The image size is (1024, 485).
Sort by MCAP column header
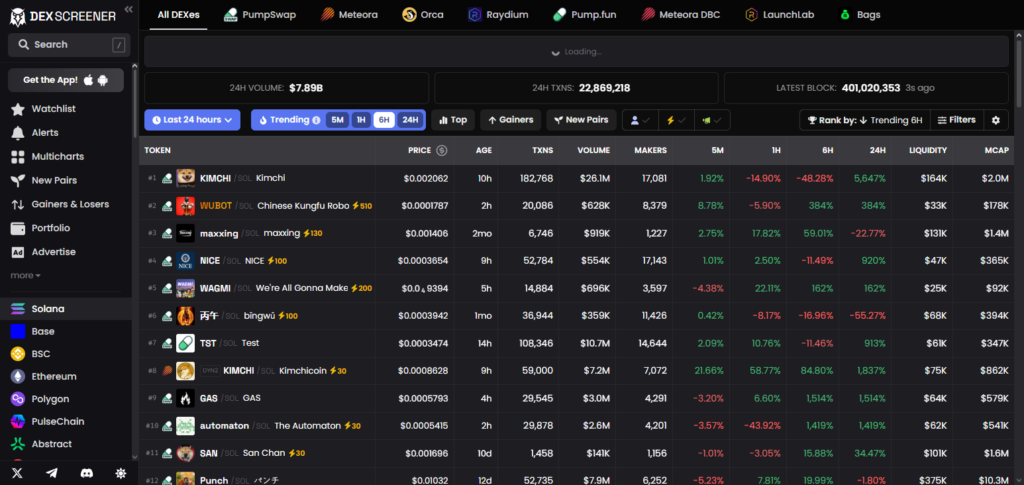coord(997,150)
